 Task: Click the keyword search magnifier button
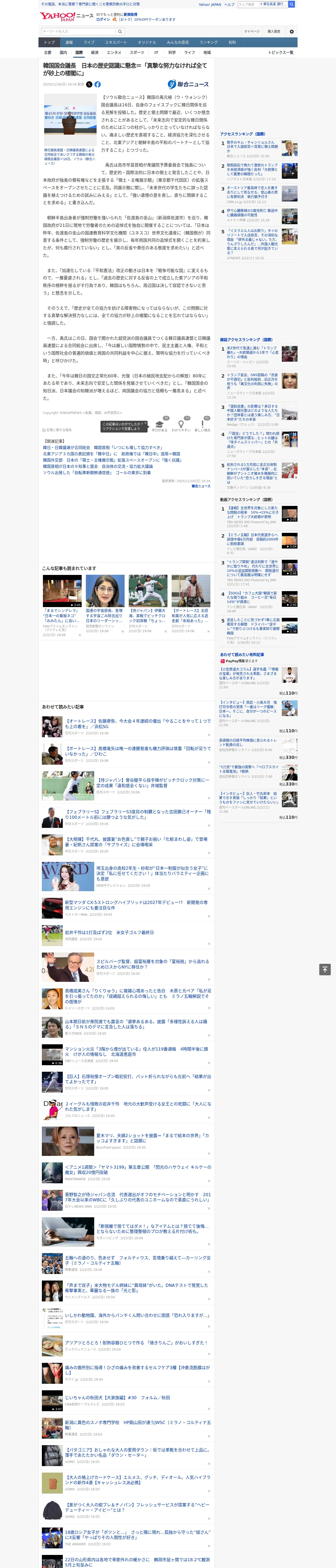click(120, 32)
